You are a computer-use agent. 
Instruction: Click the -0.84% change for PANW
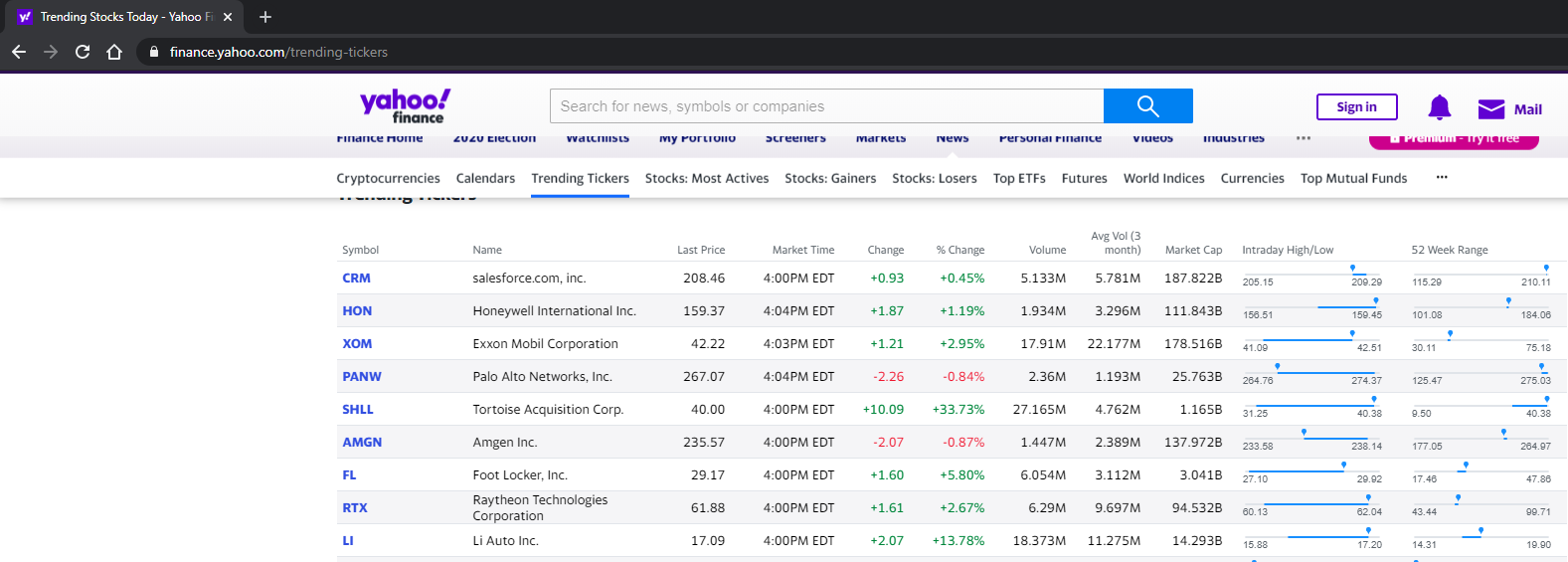[963, 377]
